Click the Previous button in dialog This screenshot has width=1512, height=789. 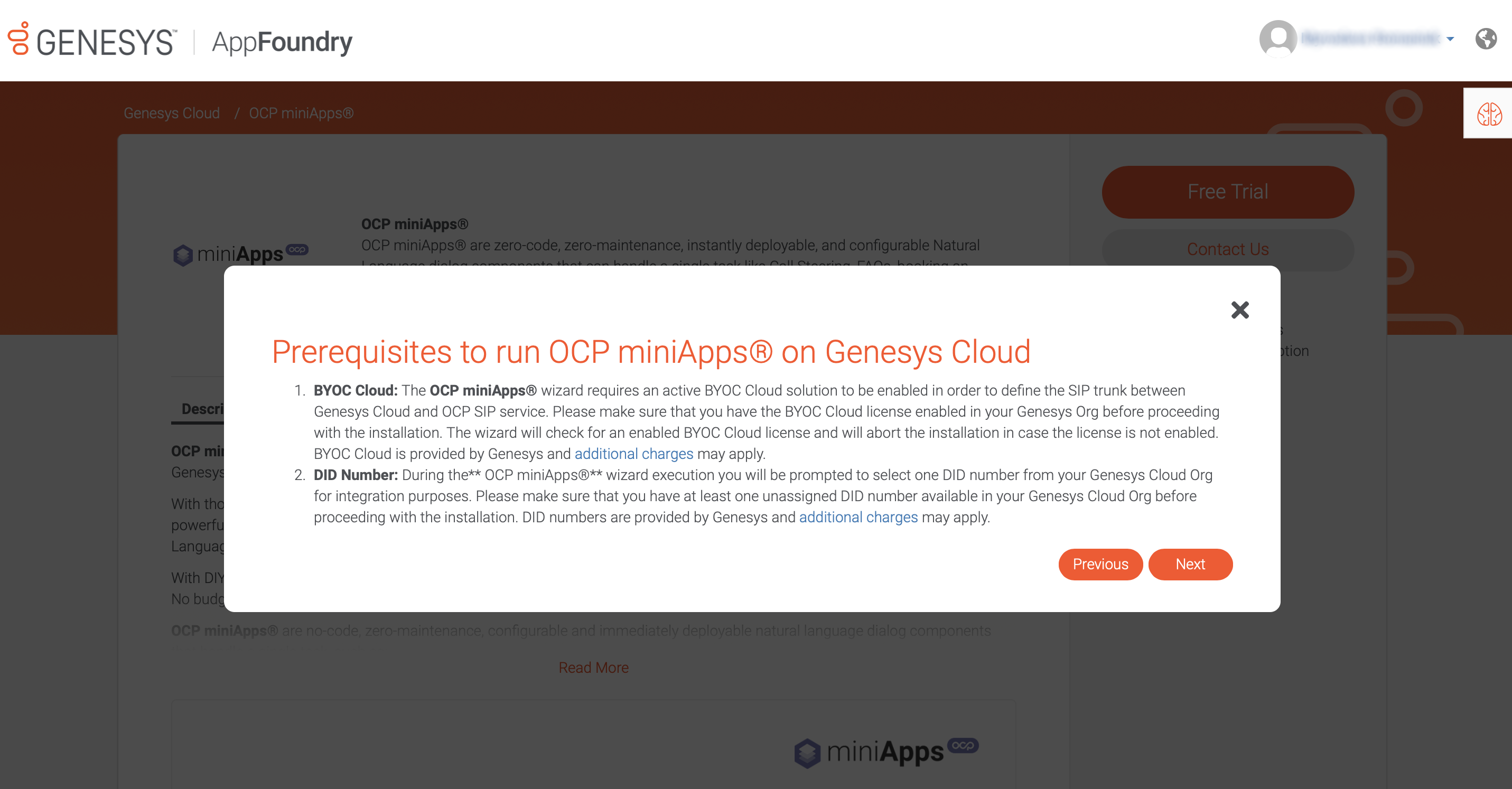[x=1100, y=563]
